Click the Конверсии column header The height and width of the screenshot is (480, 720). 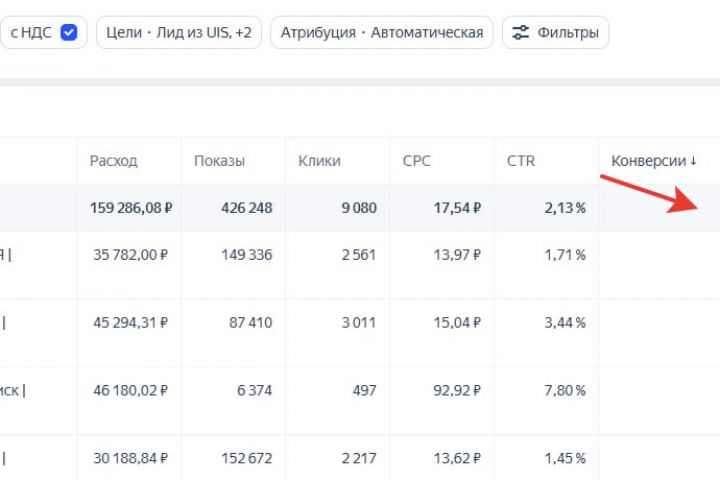(x=649, y=160)
